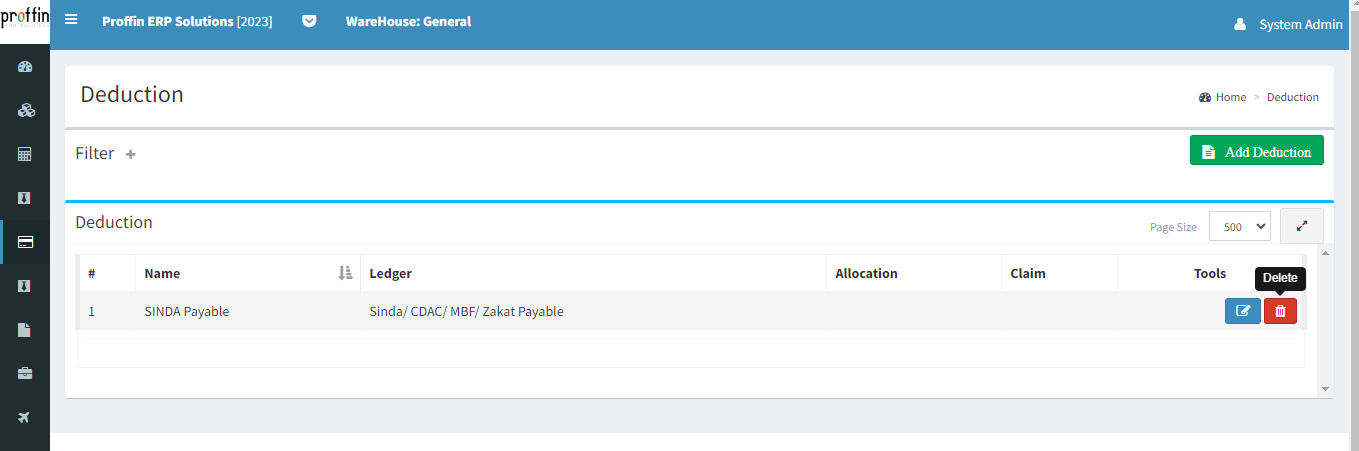Click the WareHouse: General header item
The height and width of the screenshot is (451, 1359).
[408, 21]
